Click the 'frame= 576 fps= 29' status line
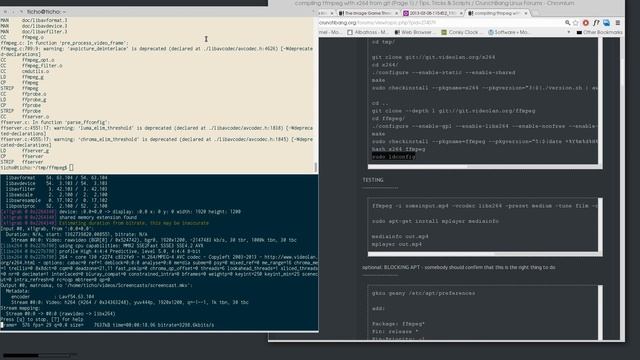640x360 pixels. click(107, 325)
